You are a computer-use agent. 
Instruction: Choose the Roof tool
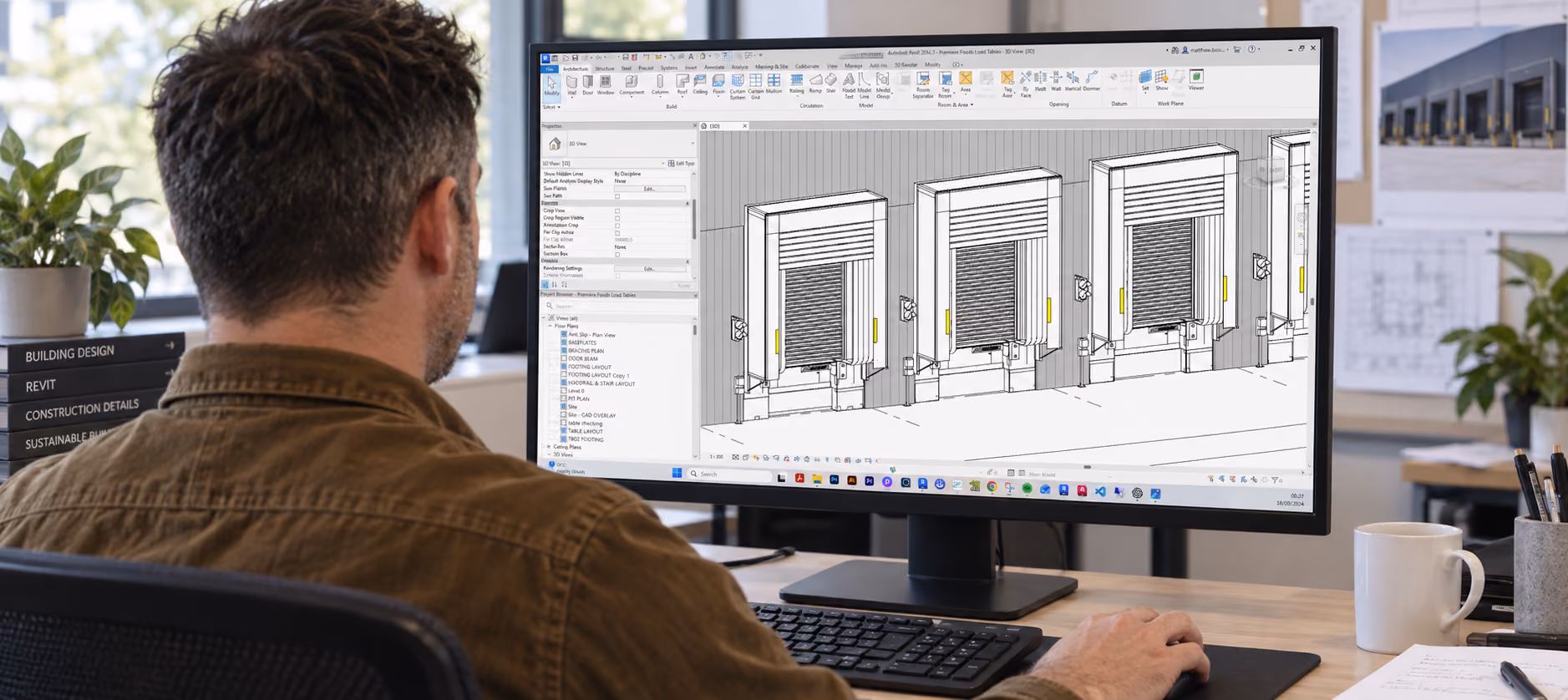coord(683,84)
